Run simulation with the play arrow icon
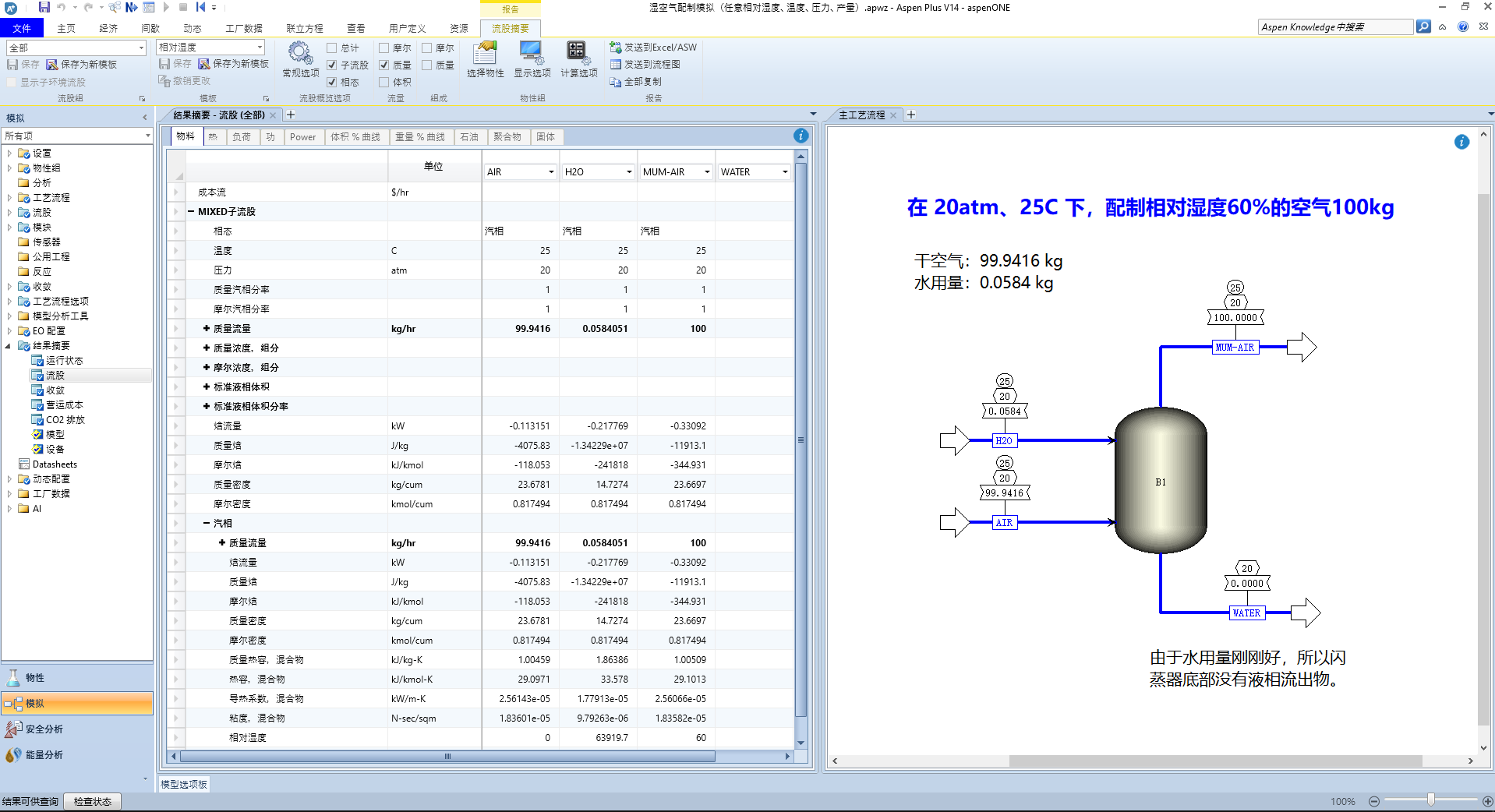The image size is (1495, 812). click(x=166, y=7)
